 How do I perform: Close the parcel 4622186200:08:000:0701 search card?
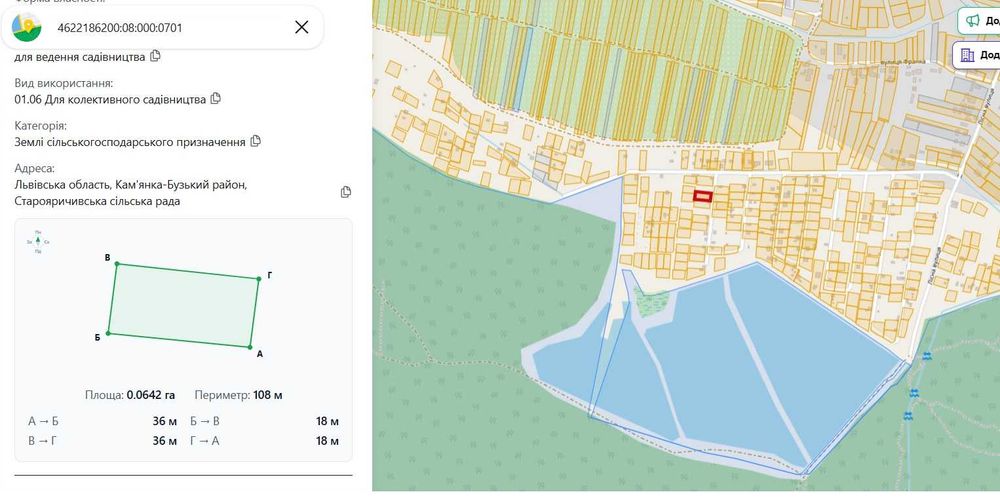(x=302, y=27)
